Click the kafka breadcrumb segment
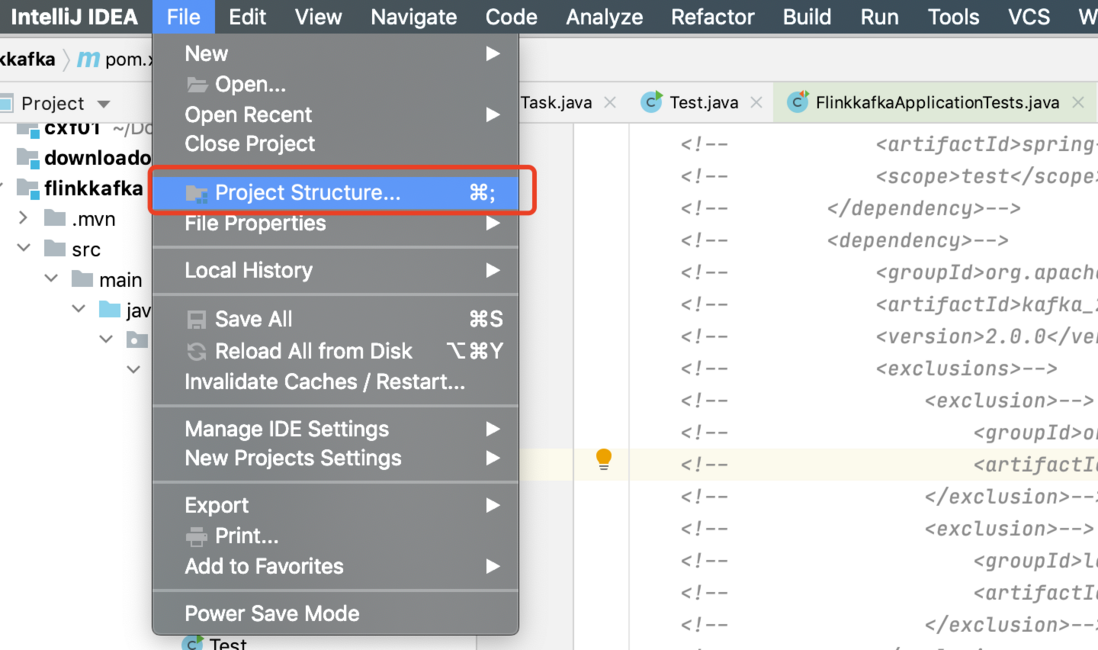The image size is (1098, 650). (27, 60)
